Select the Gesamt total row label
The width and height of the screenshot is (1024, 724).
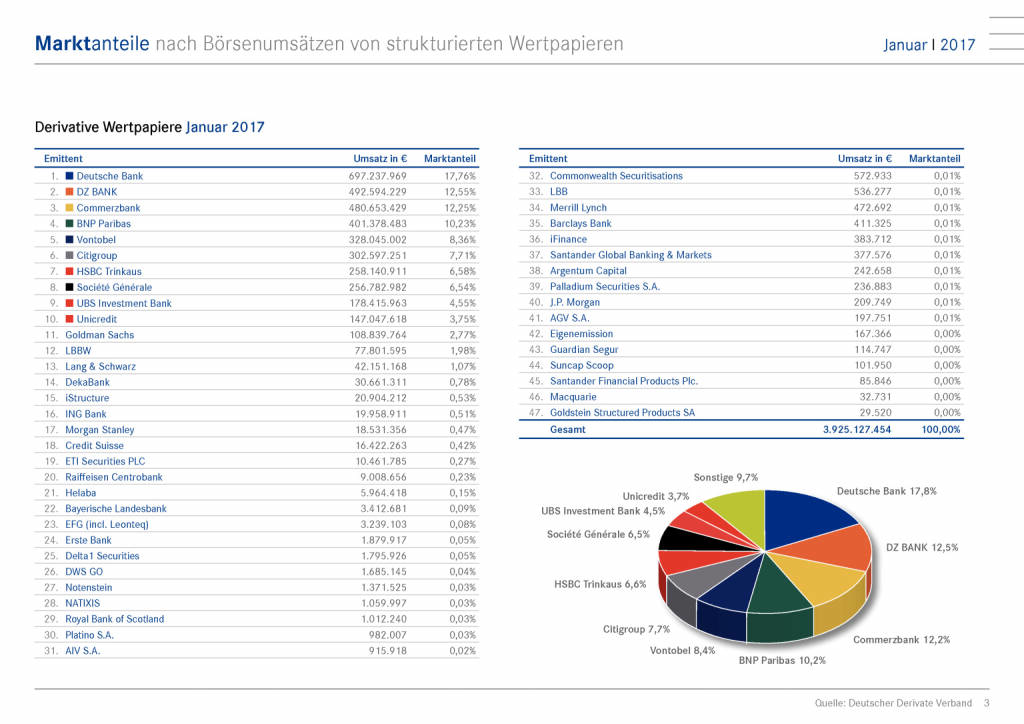pos(568,429)
